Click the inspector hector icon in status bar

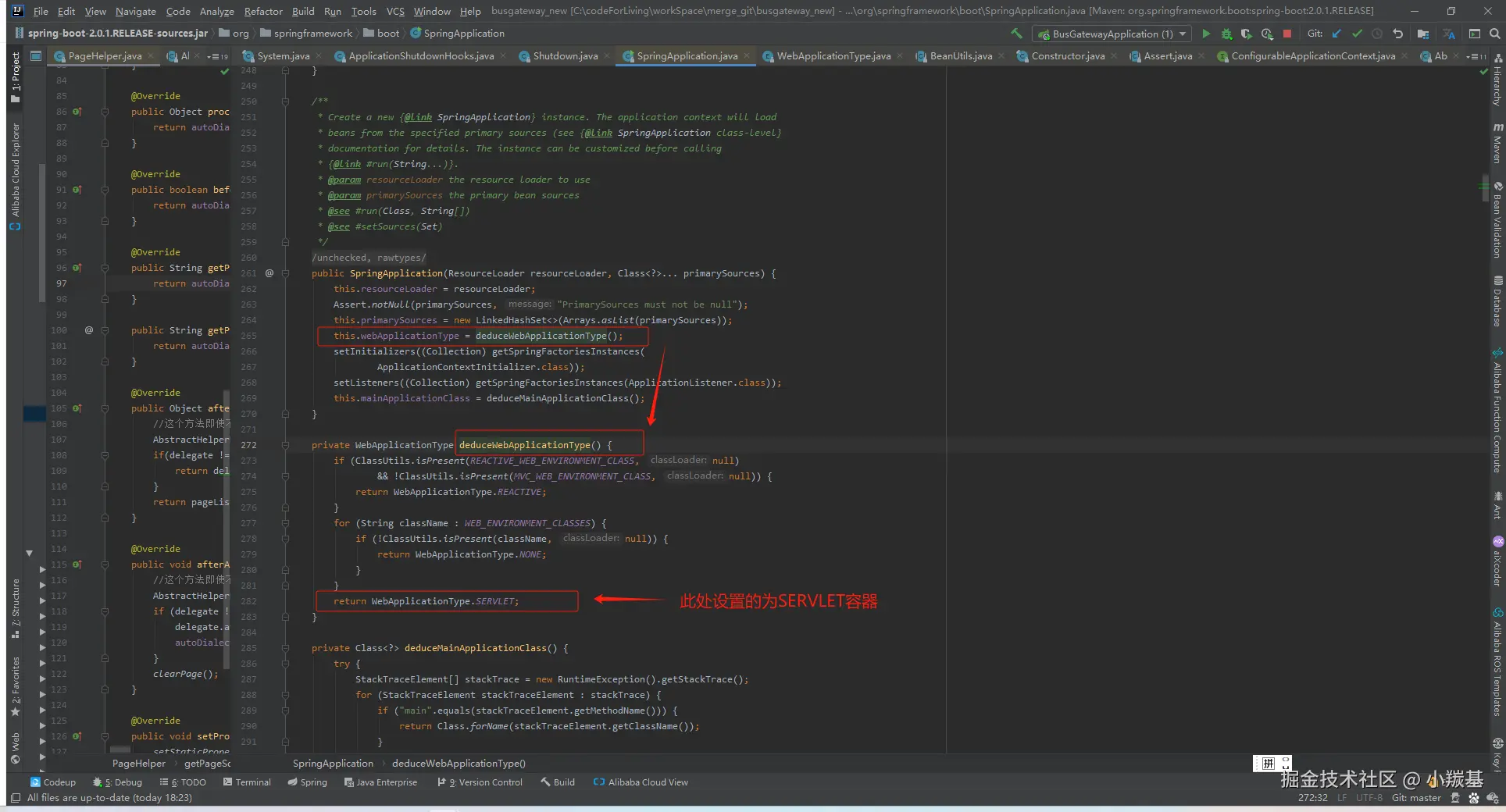click(1455, 798)
